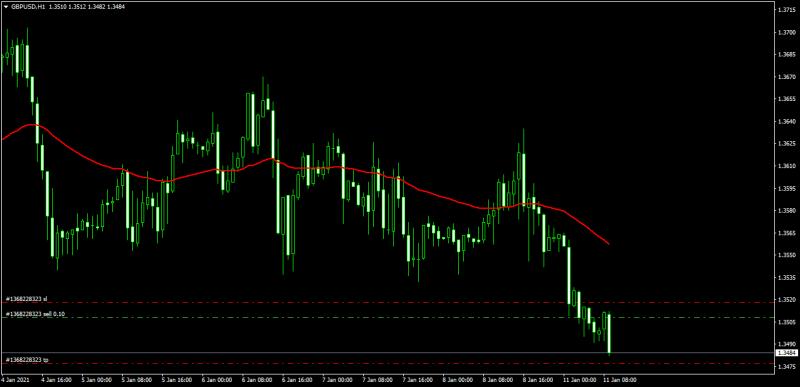
Task: Click the 1.3475 price scale label
Action: point(786,367)
